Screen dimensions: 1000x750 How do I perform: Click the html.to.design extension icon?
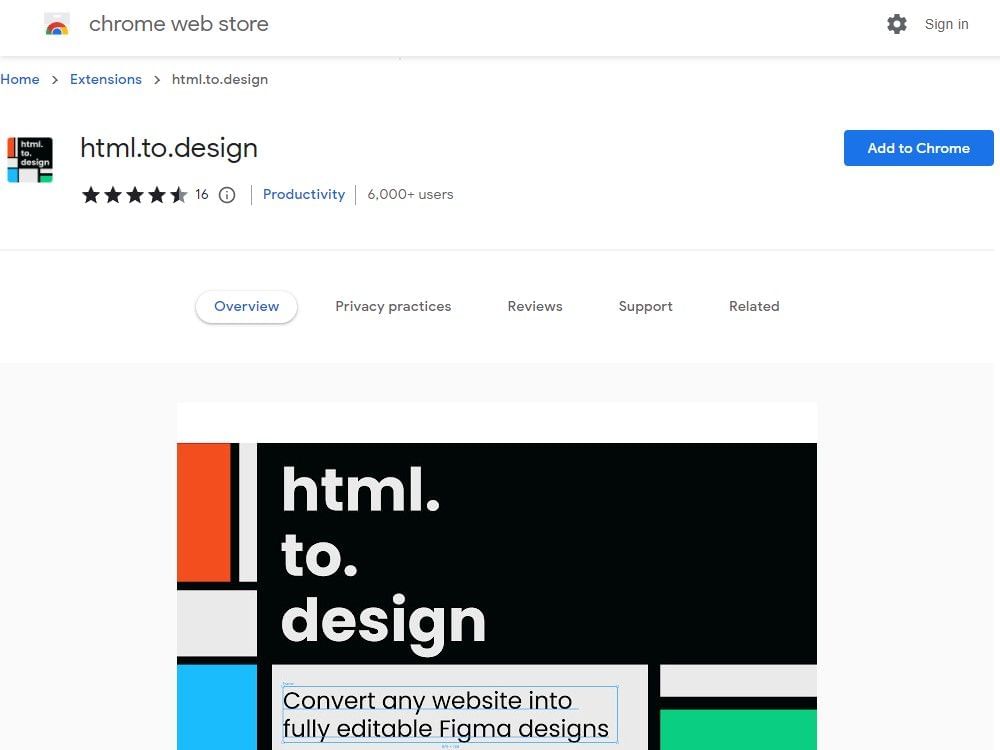pyautogui.click(x=30, y=159)
